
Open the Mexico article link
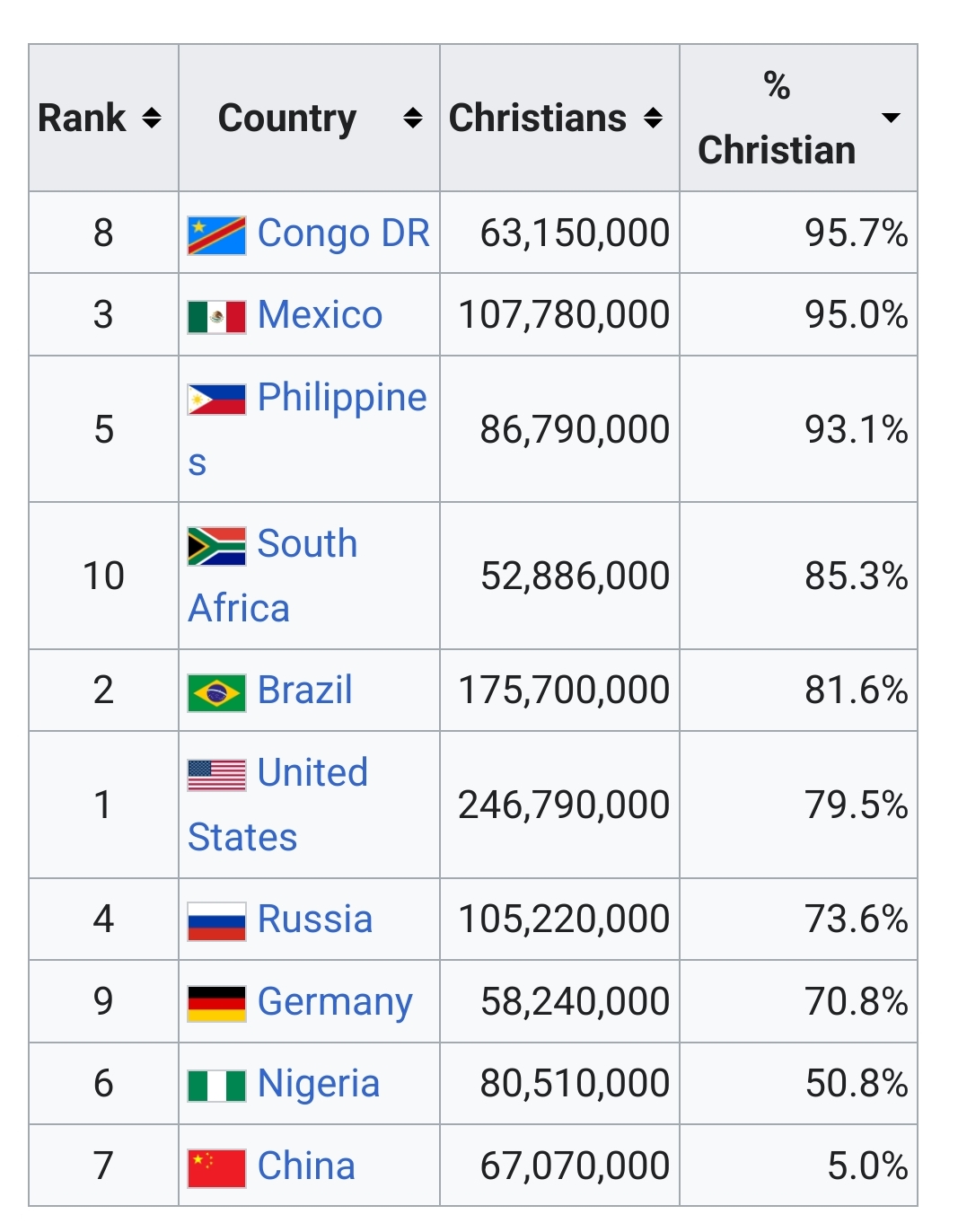click(x=320, y=315)
